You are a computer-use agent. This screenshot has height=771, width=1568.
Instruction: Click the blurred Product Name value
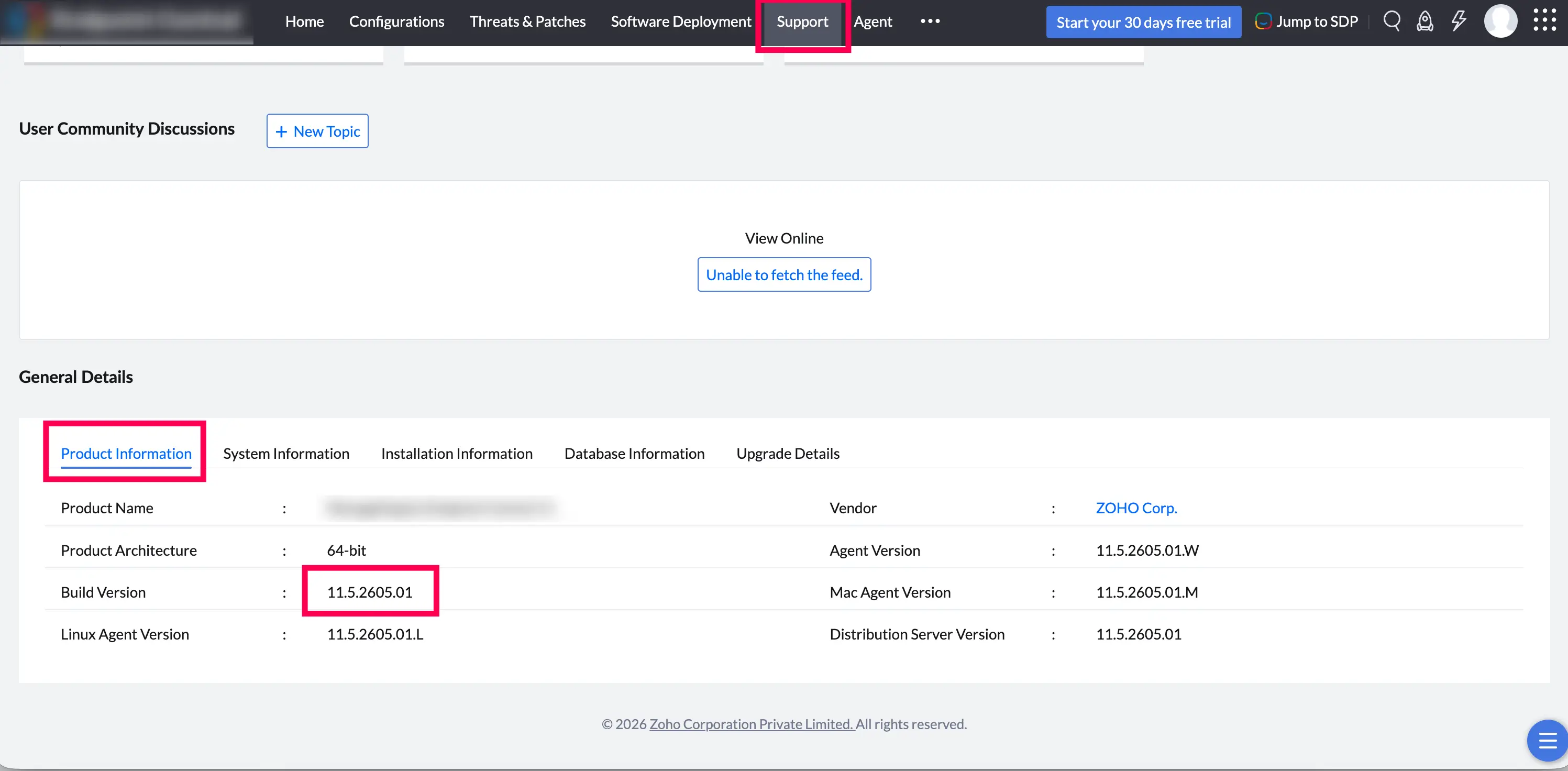point(440,508)
